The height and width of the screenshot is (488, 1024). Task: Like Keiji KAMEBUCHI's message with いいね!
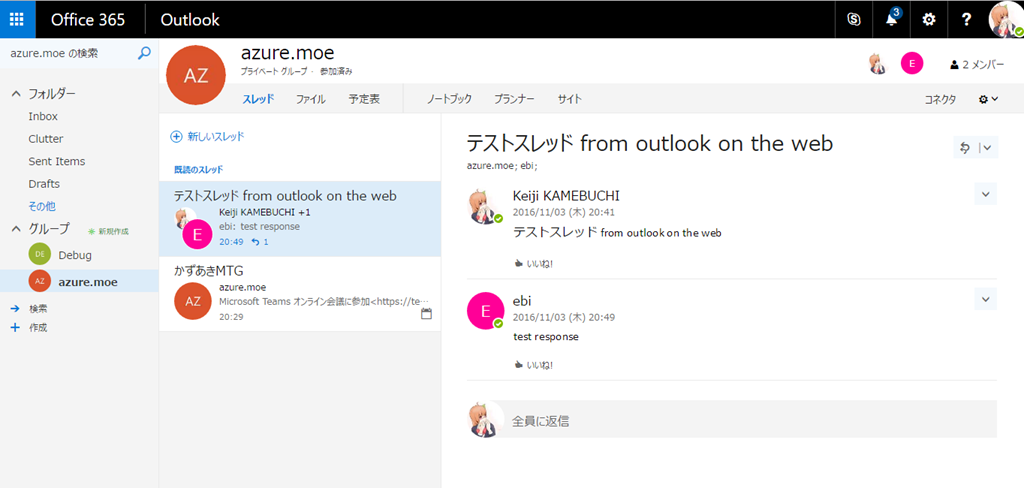click(x=534, y=264)
